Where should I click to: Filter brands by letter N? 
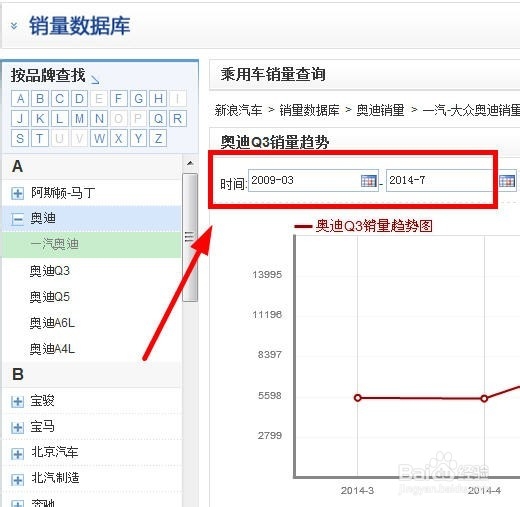99,118
